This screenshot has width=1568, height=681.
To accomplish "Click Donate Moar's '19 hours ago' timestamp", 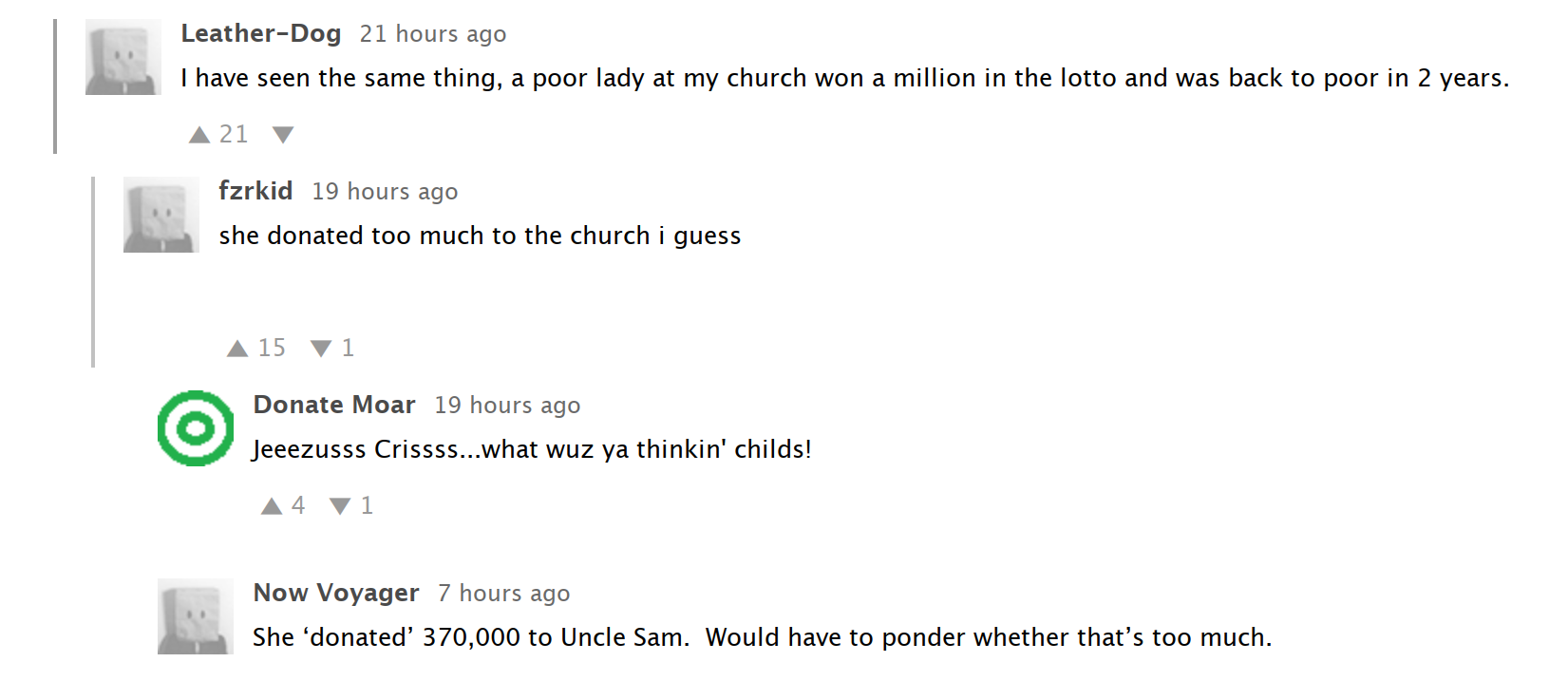I will pyautogui.click(x=507, y=406).
